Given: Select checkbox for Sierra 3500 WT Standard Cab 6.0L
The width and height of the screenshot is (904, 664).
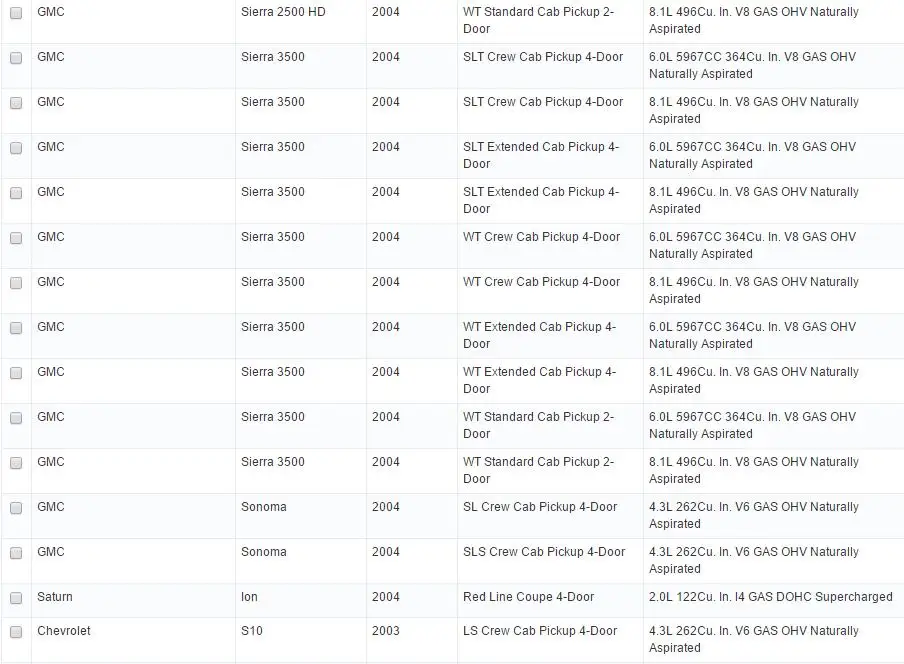Looking at the screenshot, I should click(16, 417).
